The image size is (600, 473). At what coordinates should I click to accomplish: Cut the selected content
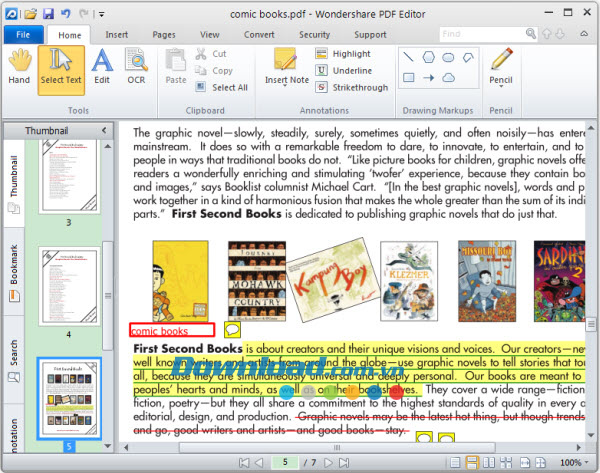211,54
